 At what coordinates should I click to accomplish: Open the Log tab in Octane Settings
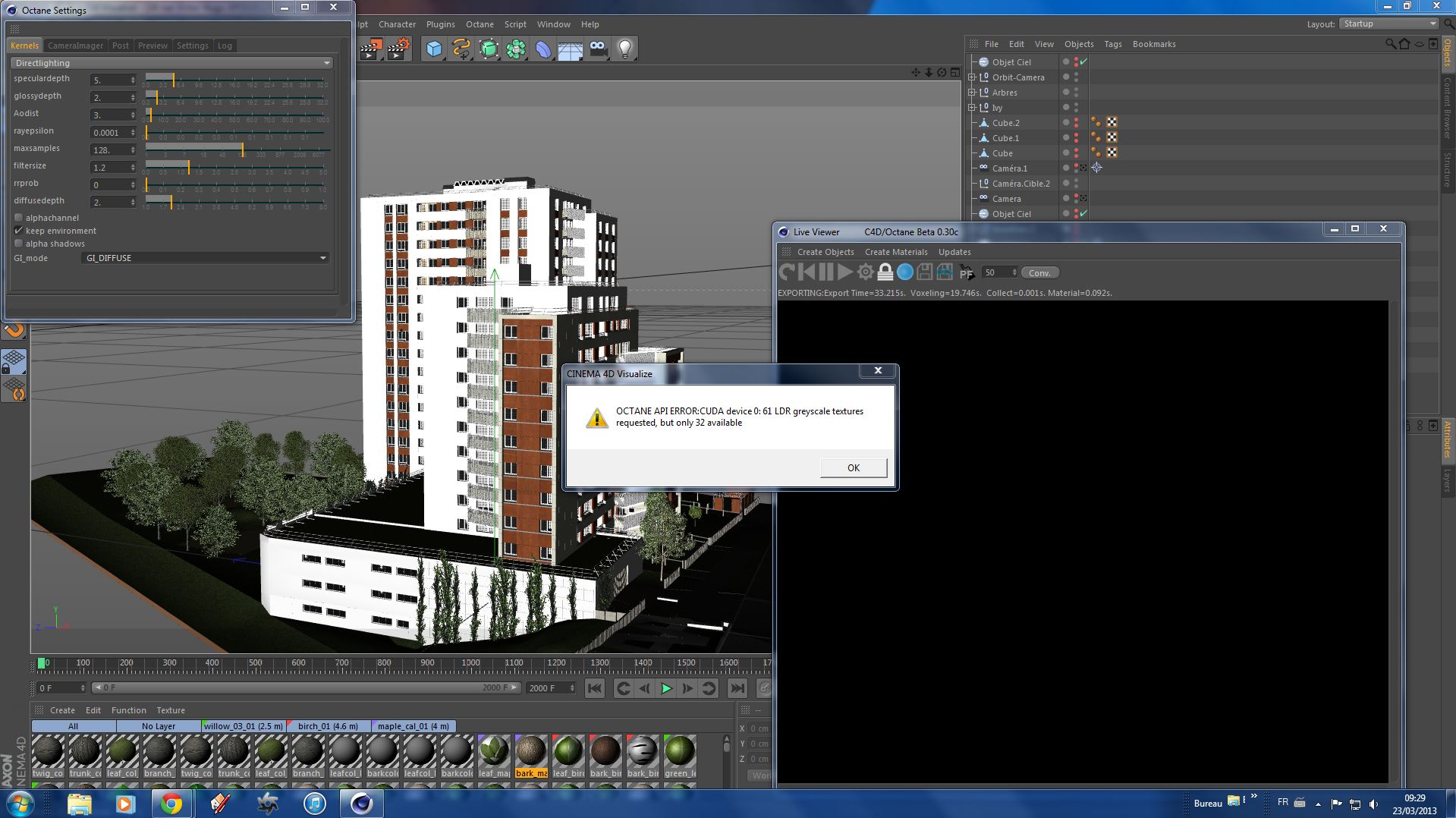(225, 46)
